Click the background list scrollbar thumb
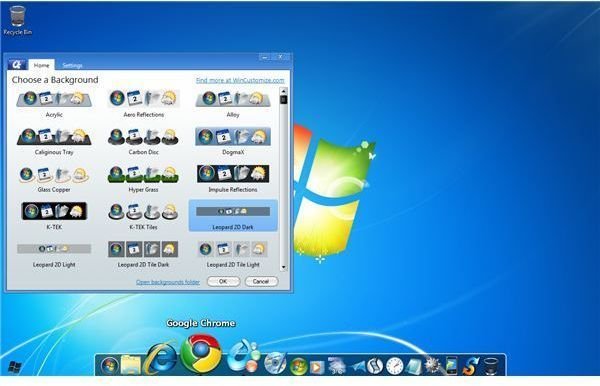 tap(283, 99)
